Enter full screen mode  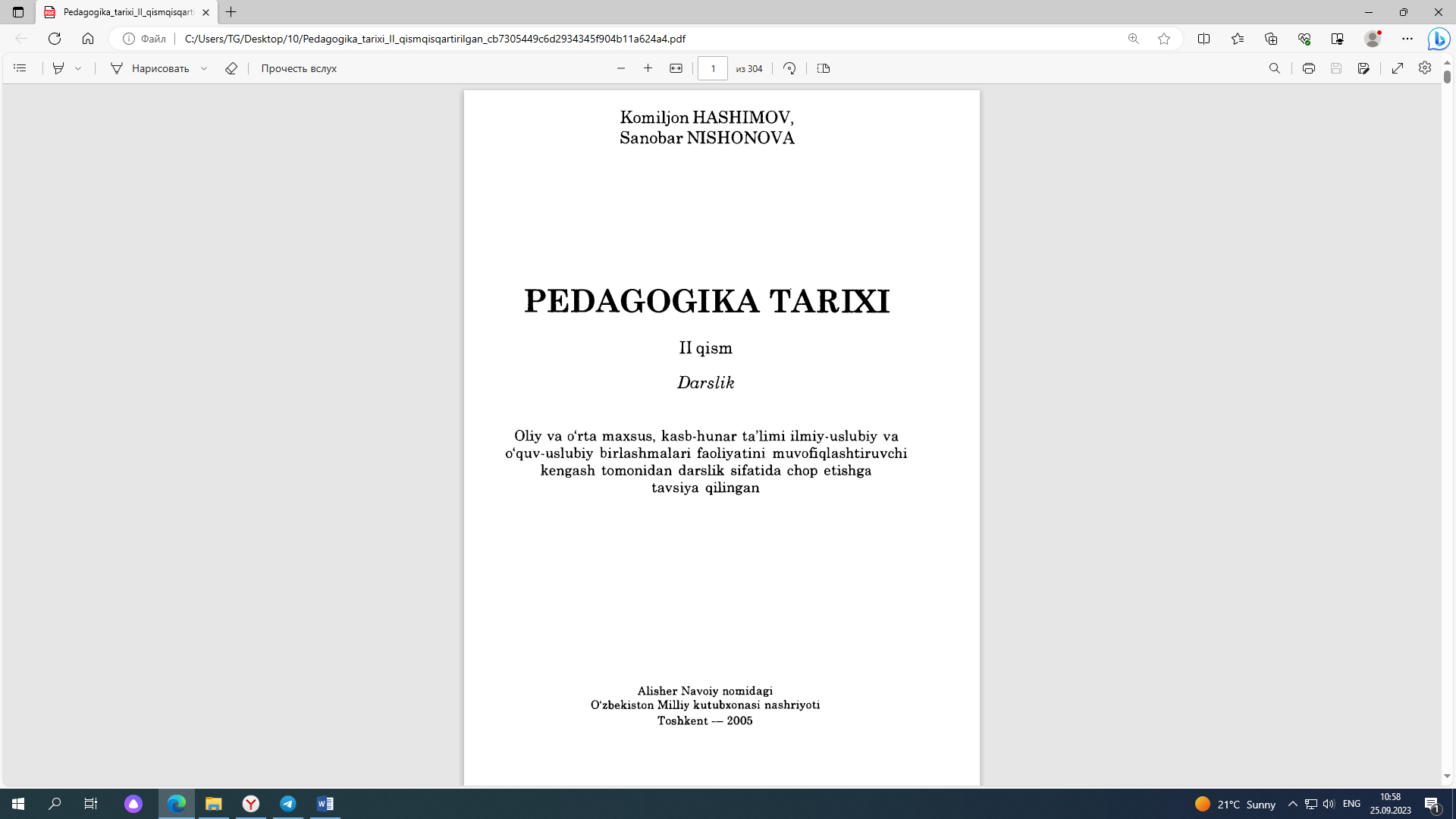coord(1398,68)
